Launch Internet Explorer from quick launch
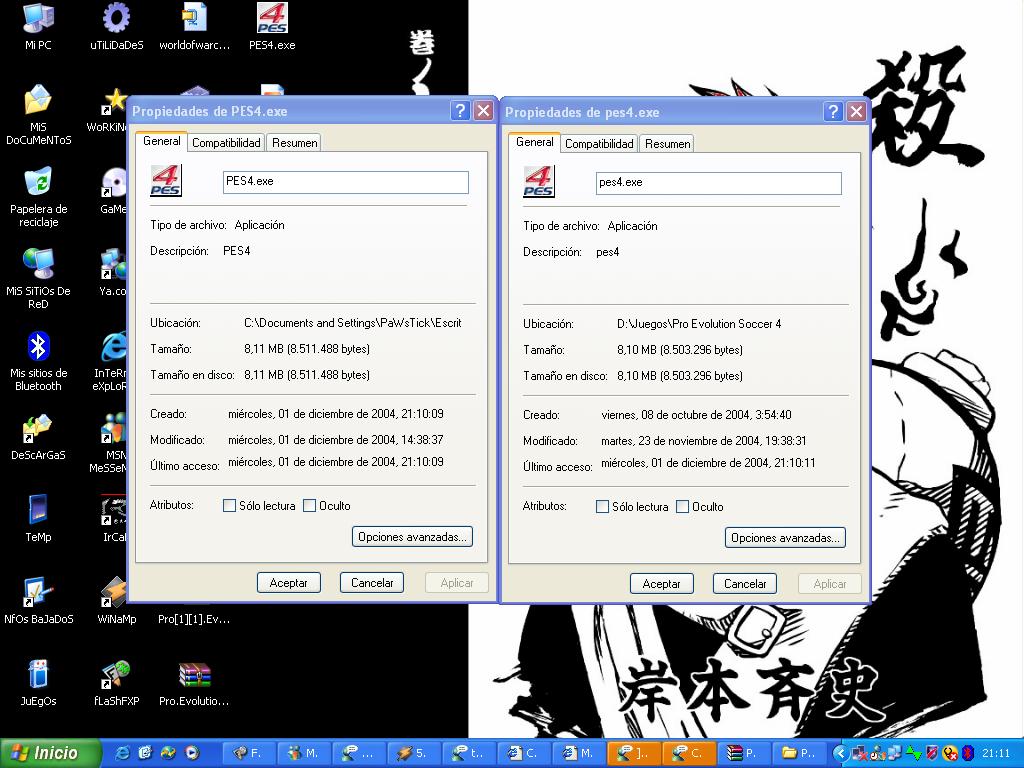Image resolution: width=1024 pixels, height=768 pixels. coord(122,753)
